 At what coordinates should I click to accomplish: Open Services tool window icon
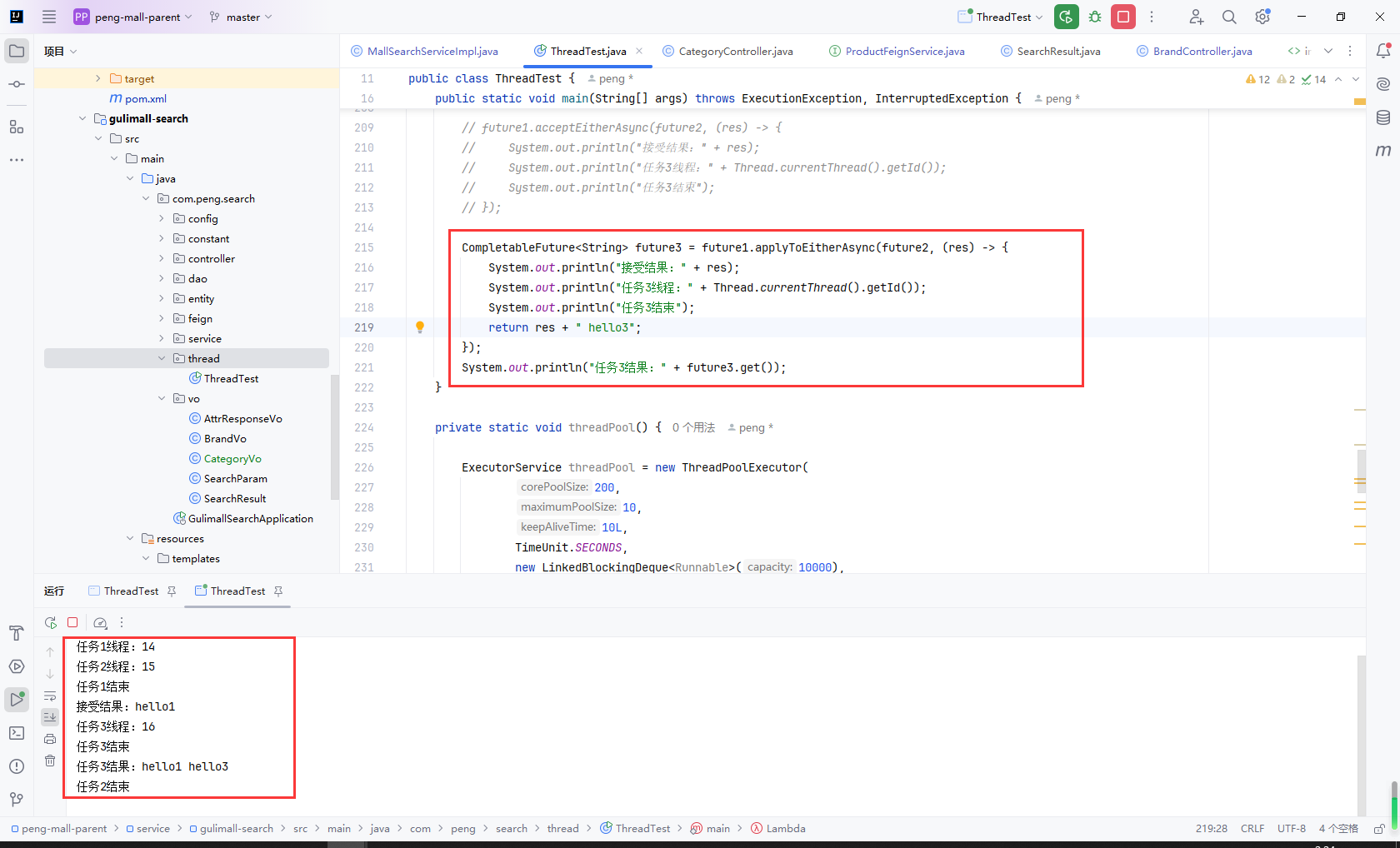point(17,666)
